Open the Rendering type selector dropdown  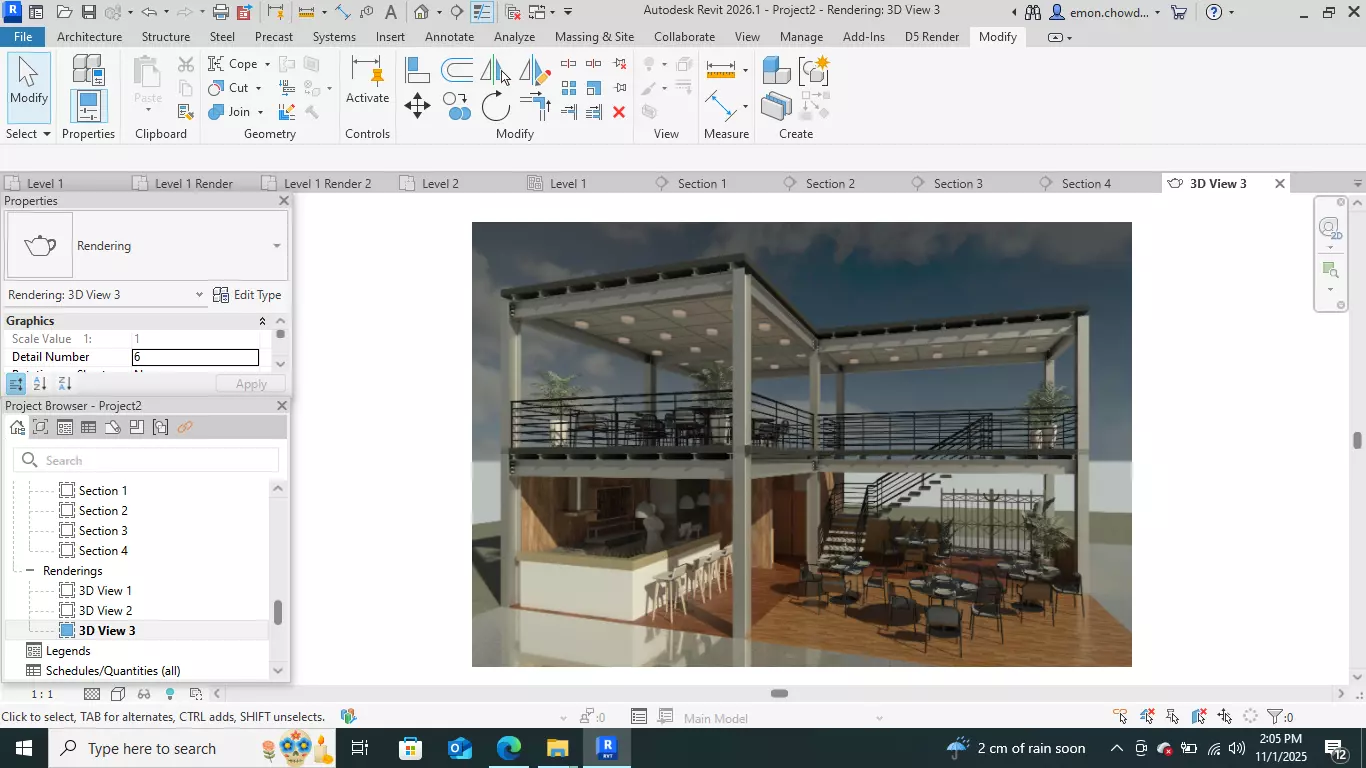point(277,246)
